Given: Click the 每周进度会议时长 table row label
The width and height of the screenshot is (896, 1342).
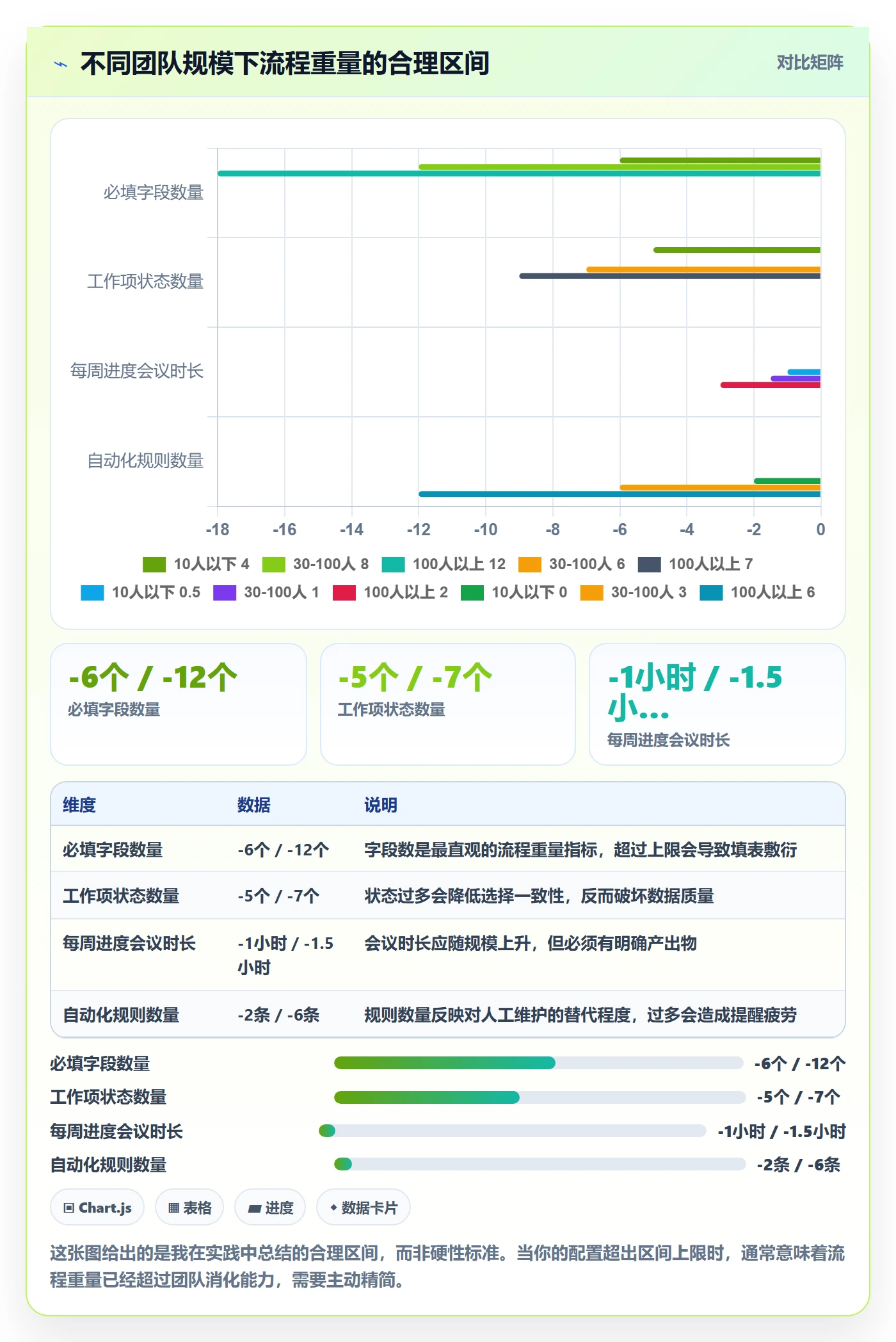Looking at the screenshot, I should pyautogui.click(x=129, y=943).
